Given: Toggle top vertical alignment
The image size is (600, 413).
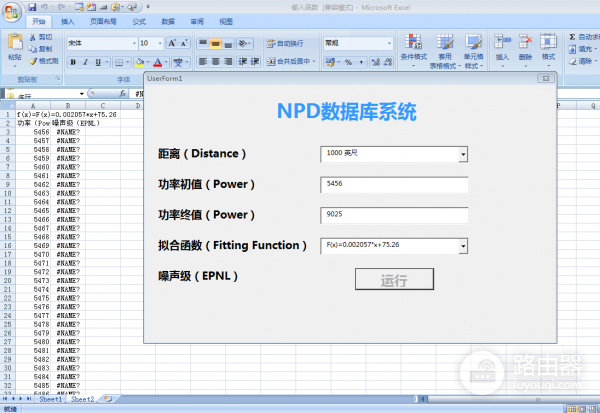Looking at the screenshot, I should point(203,44).
